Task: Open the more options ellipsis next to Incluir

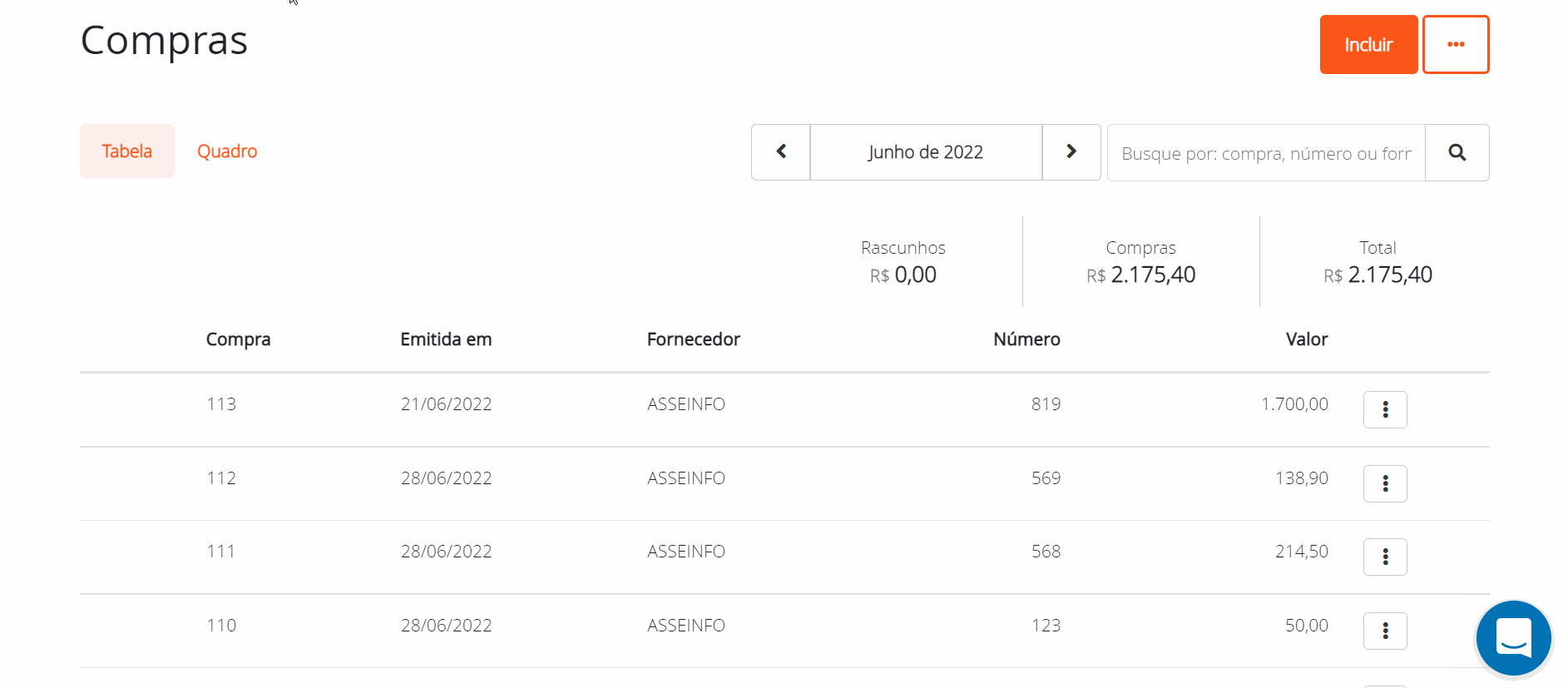Action: point(1455,44)
